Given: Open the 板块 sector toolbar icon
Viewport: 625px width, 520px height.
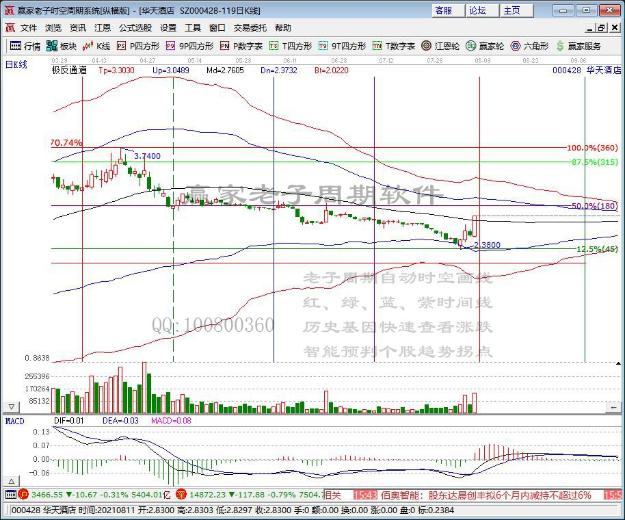Looking at the screenshot, I should pos(62,46).
